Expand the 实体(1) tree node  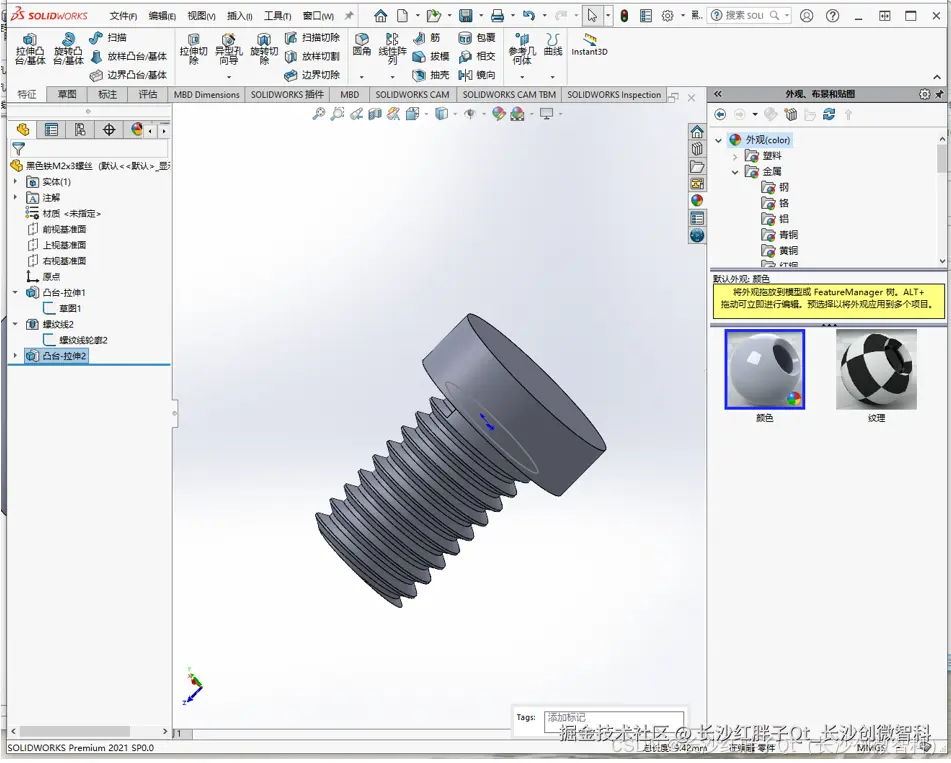click(15, 182)
